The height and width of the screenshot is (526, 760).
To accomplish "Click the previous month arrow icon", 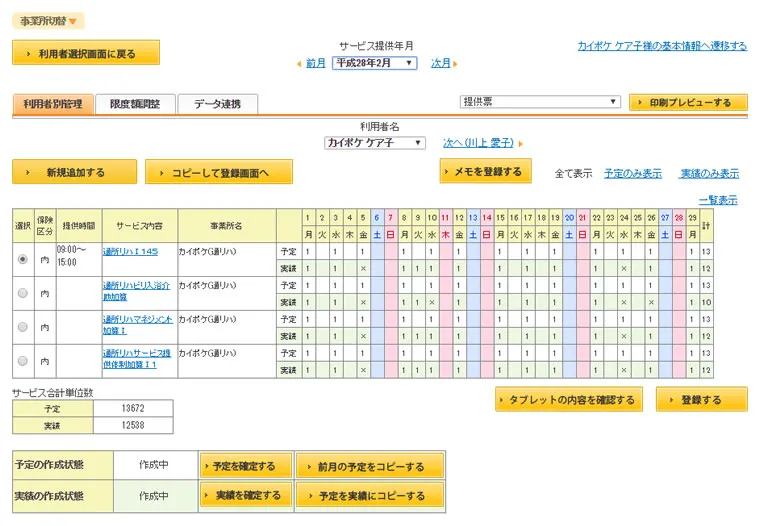I will point(299,64).
